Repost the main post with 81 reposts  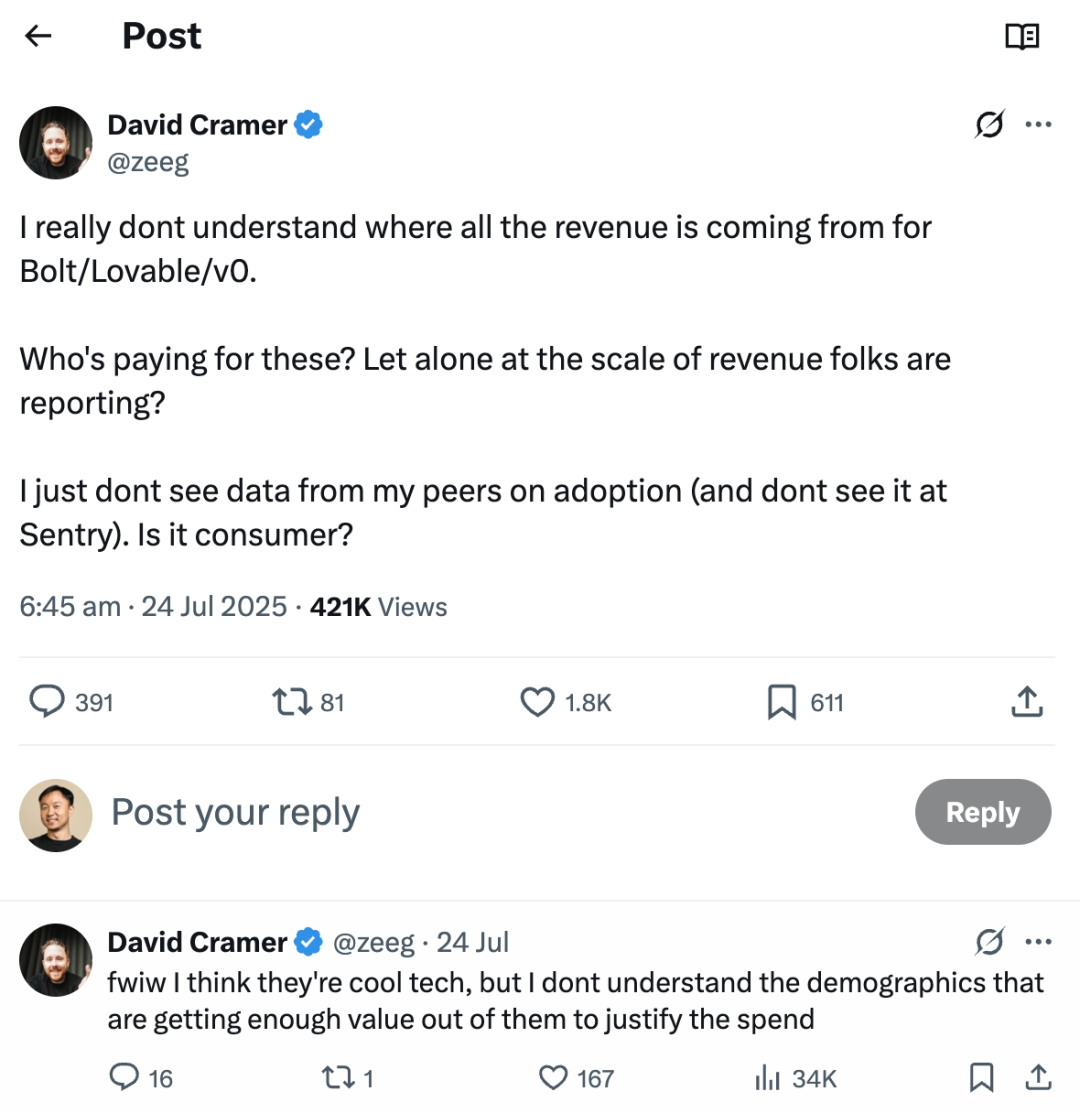[x=289, y=703]
